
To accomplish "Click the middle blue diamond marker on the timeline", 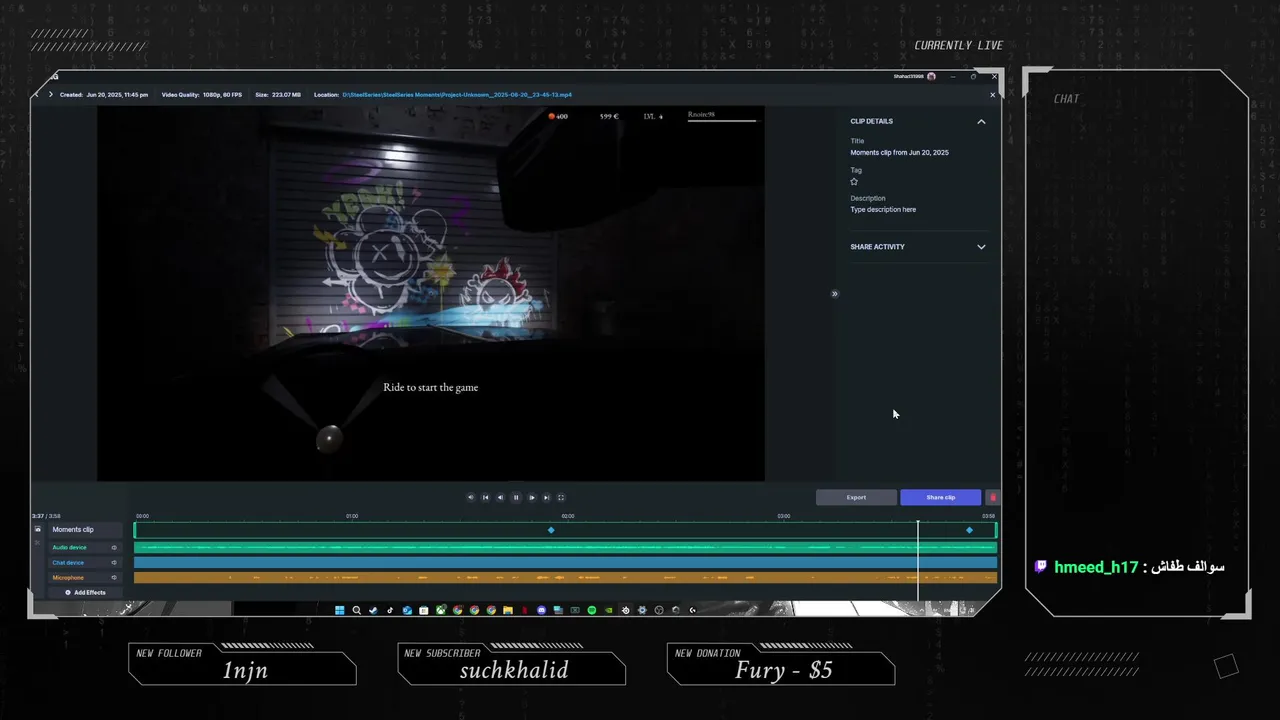I will [x=551, y=530].
